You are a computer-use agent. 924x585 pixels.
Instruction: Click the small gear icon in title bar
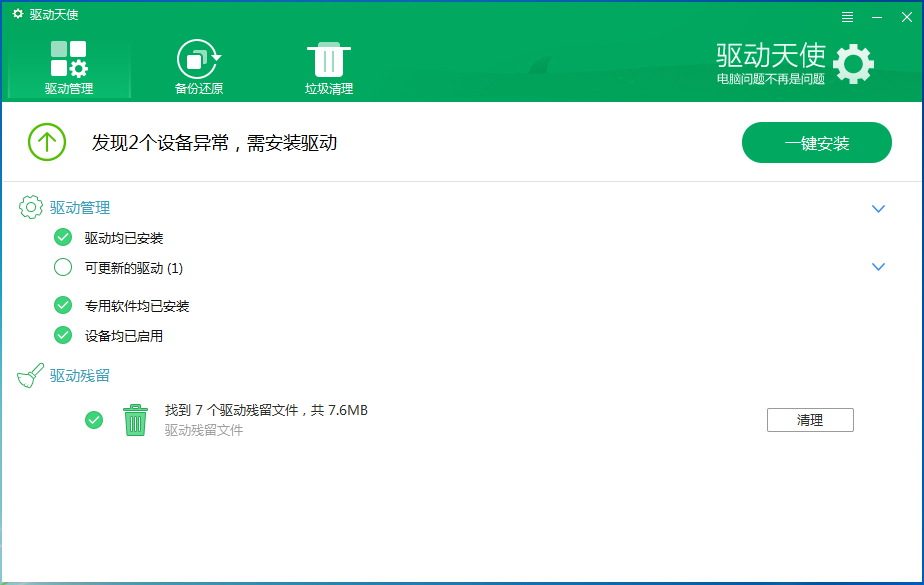[x=18, y=14]
